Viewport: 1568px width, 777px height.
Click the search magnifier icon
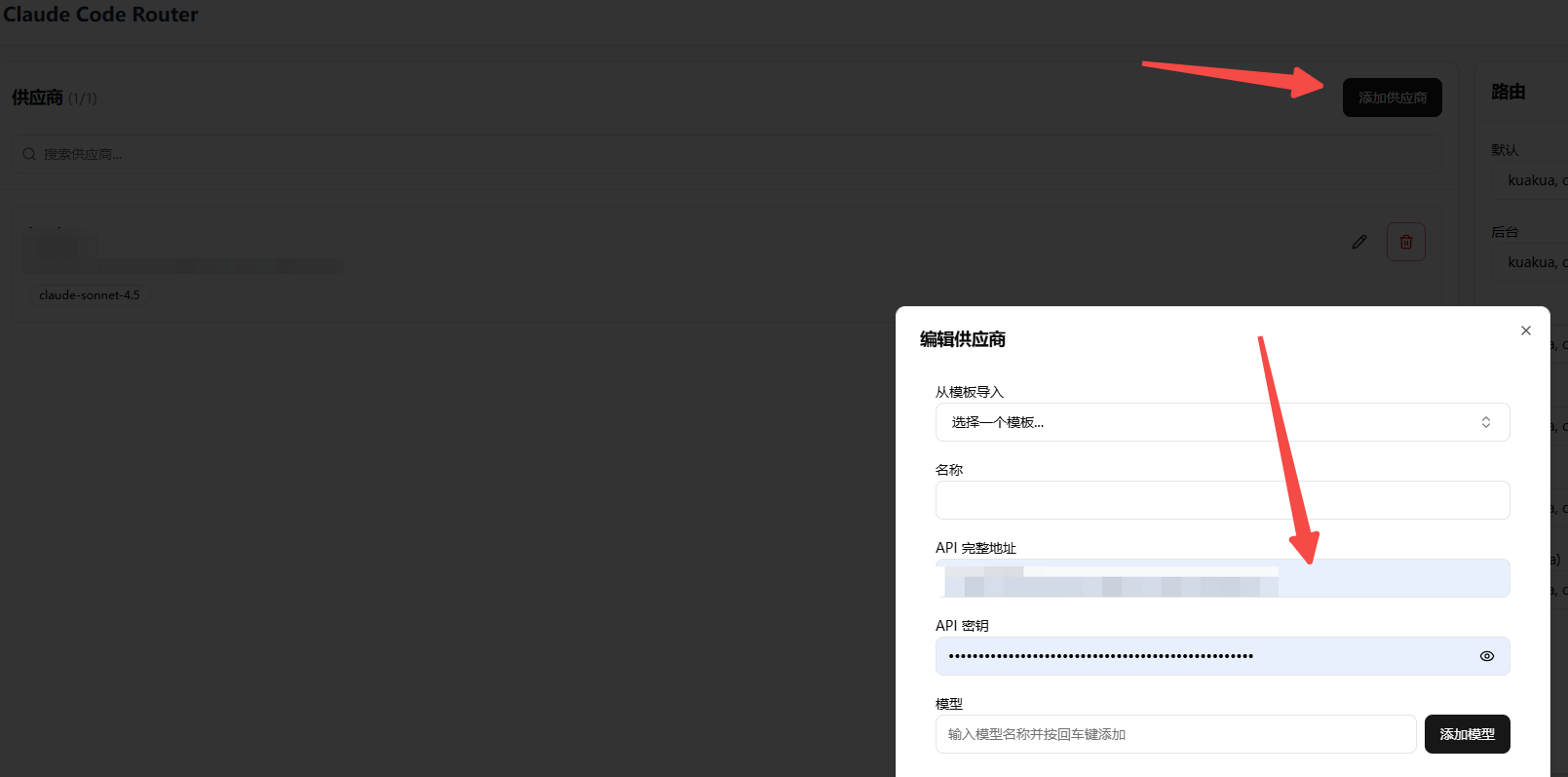pyautogui.click(x=29, y=154)
